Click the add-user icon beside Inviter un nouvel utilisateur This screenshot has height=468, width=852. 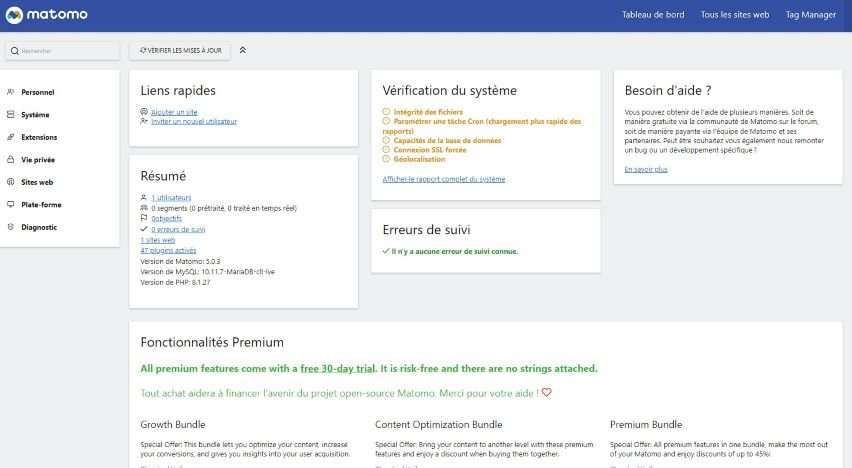pos(144,121)
